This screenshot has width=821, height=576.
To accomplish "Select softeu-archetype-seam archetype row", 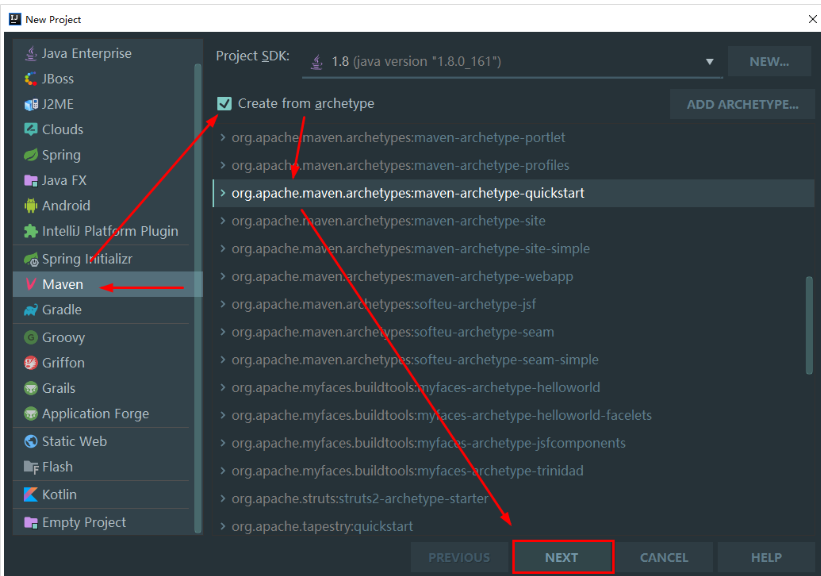I will 513,332.
